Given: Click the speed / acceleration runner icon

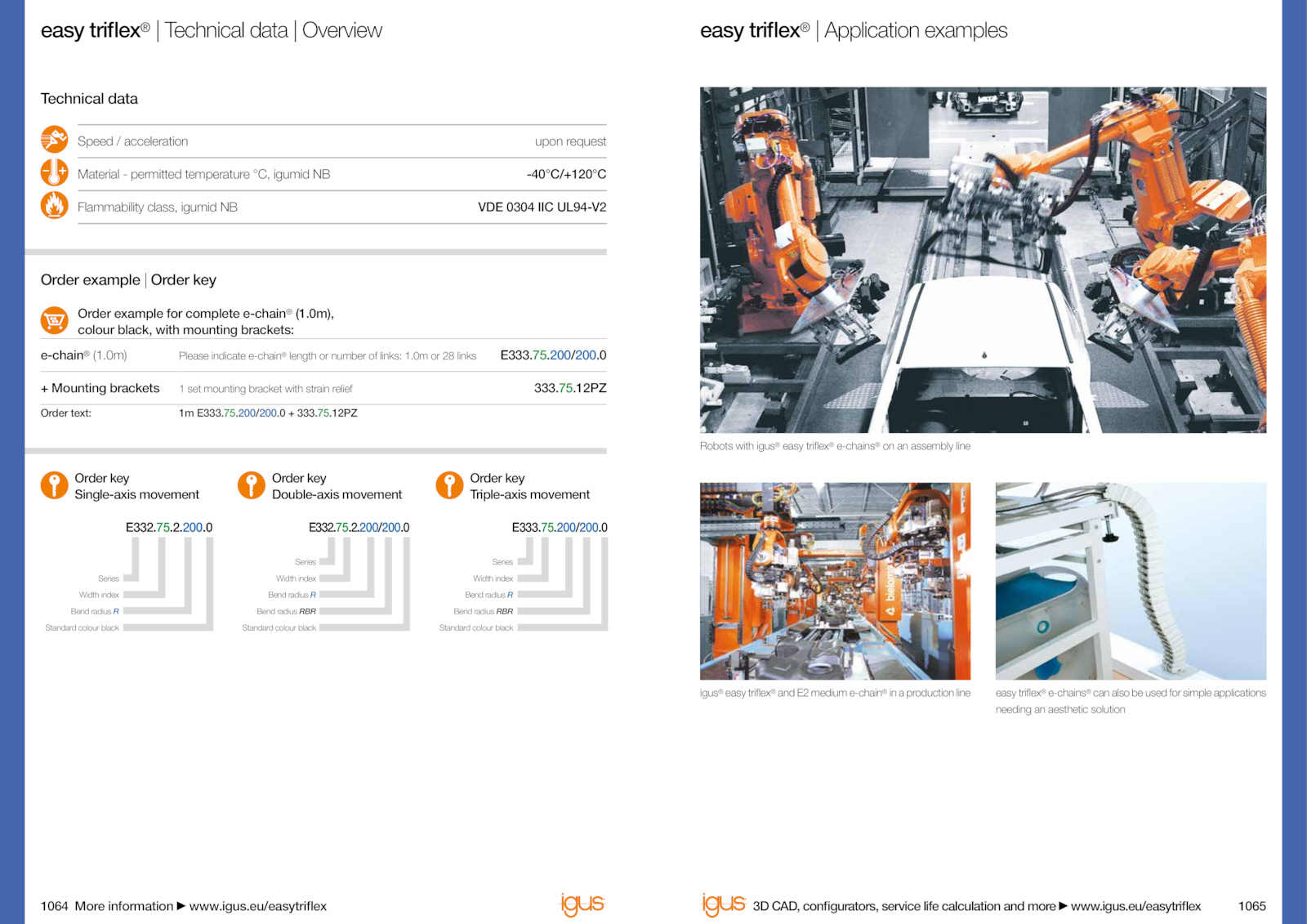Looking at the screenshot, I should (55, 140).
